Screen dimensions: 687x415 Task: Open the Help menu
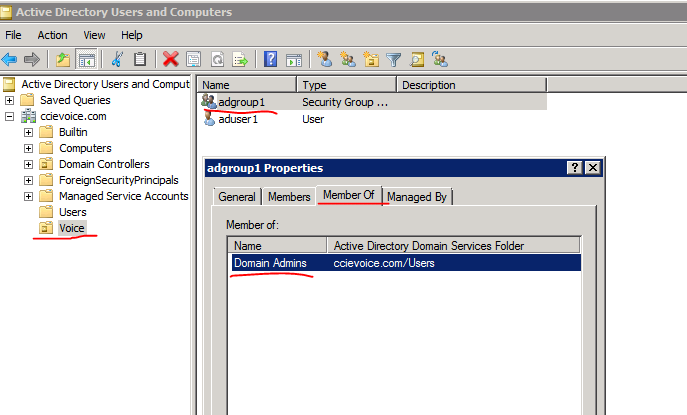coord(131,35)
